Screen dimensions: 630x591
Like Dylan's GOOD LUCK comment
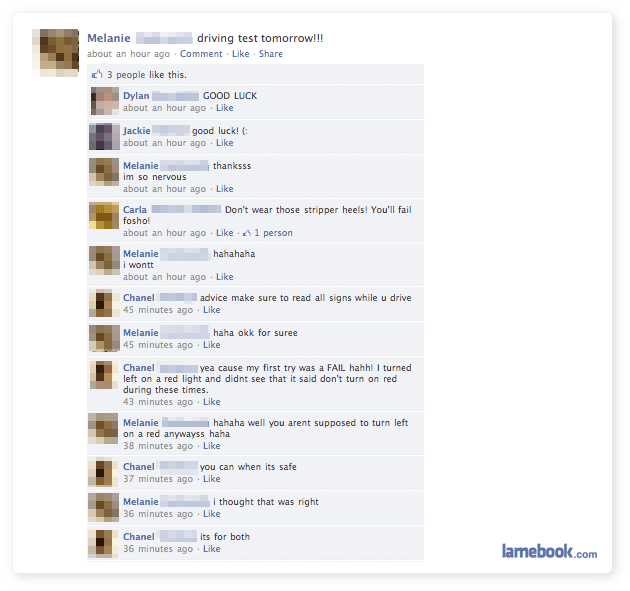[x=225, y=108]
